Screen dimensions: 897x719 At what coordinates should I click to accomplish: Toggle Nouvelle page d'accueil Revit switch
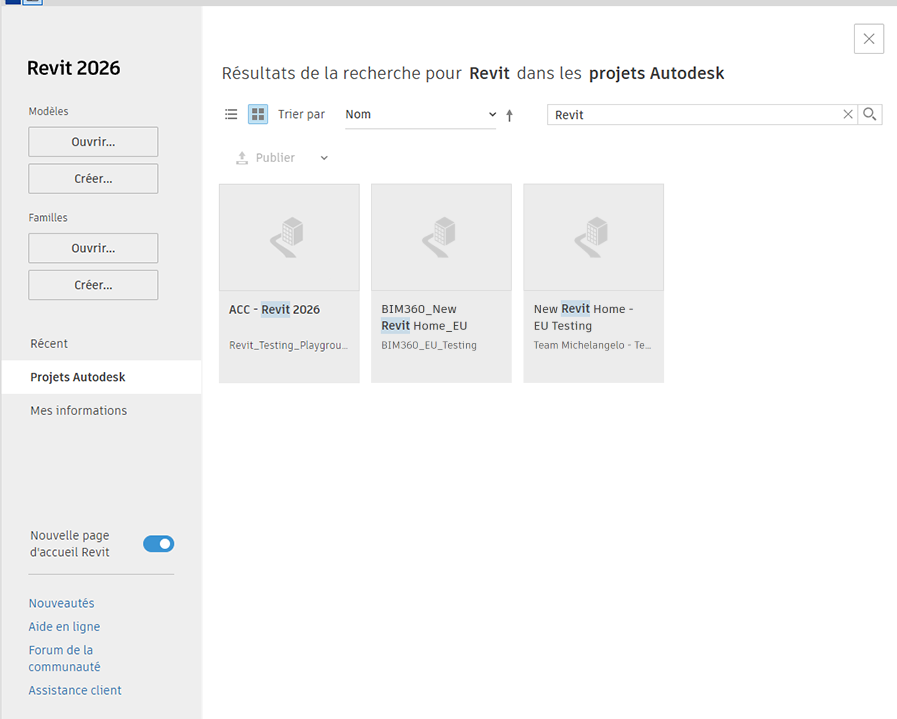coord(158,544)
